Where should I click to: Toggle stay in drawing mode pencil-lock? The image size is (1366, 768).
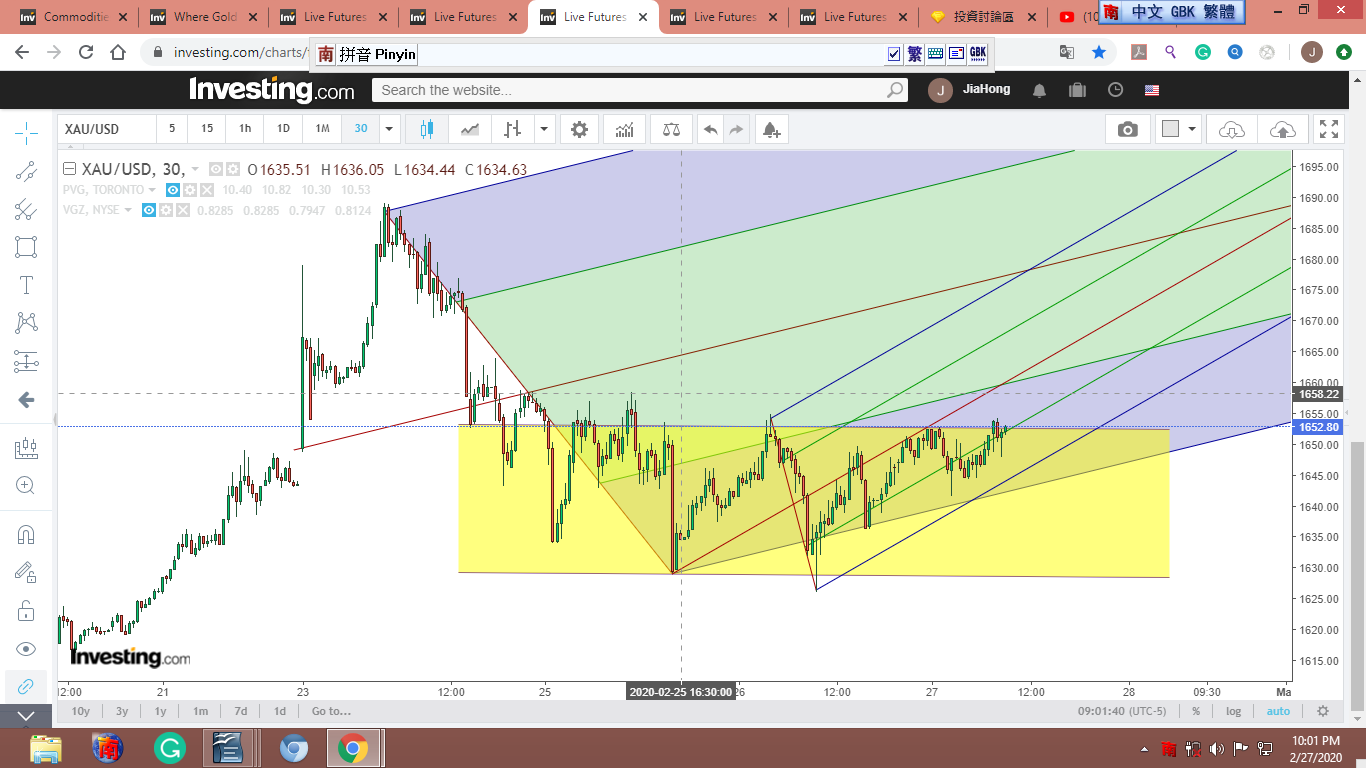click(x=26, y=572)
